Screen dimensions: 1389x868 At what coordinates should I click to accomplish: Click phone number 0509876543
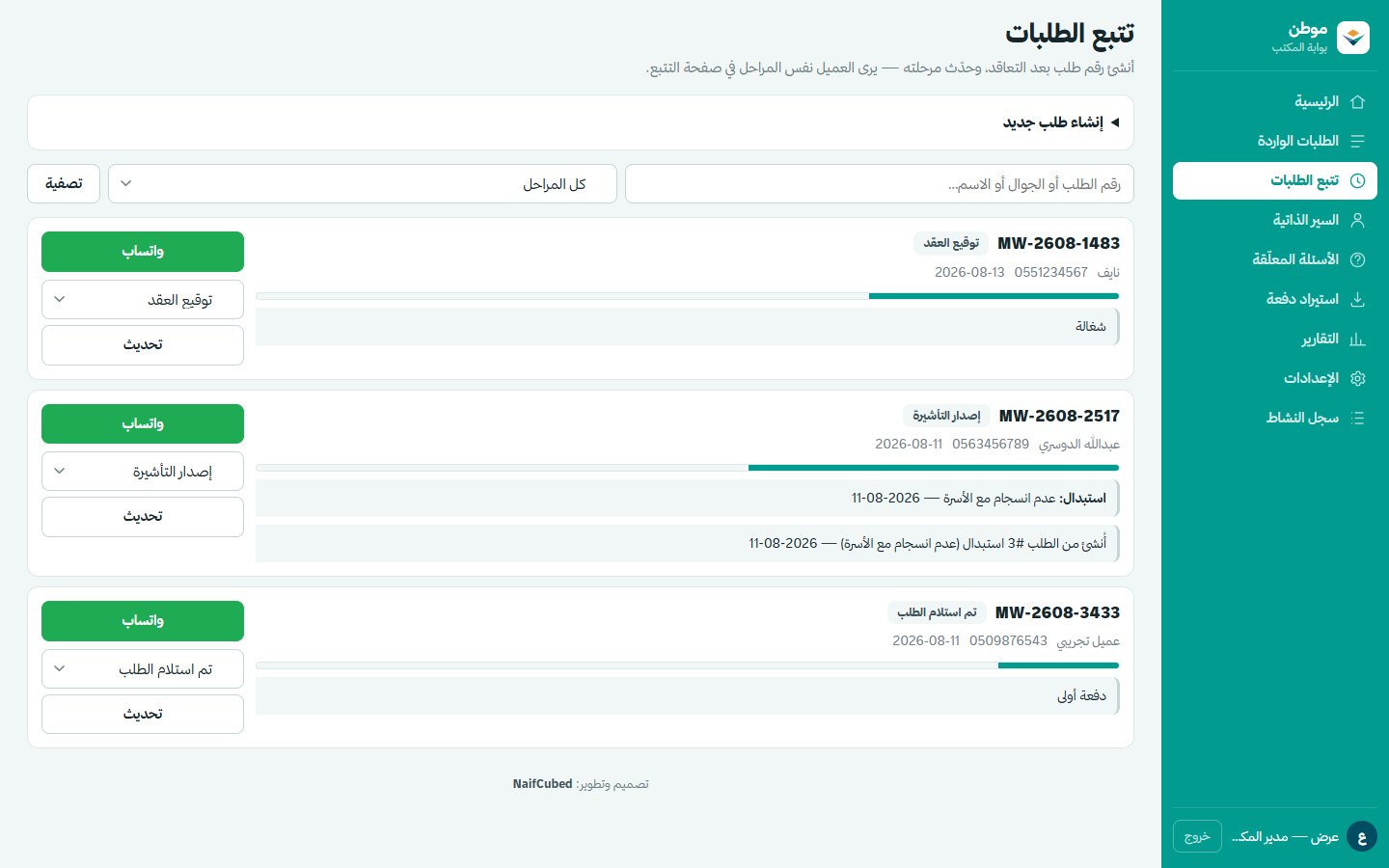(x=1008, y=641)
